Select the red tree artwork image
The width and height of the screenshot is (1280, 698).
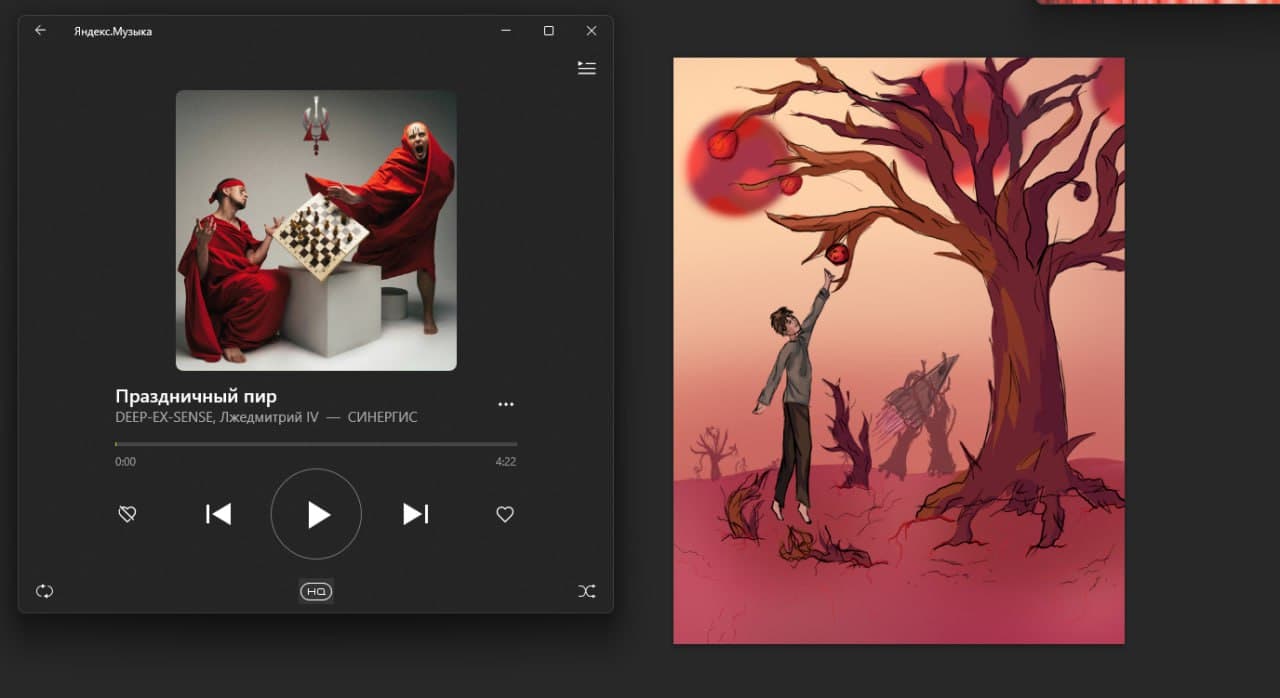tap(898, 350)
